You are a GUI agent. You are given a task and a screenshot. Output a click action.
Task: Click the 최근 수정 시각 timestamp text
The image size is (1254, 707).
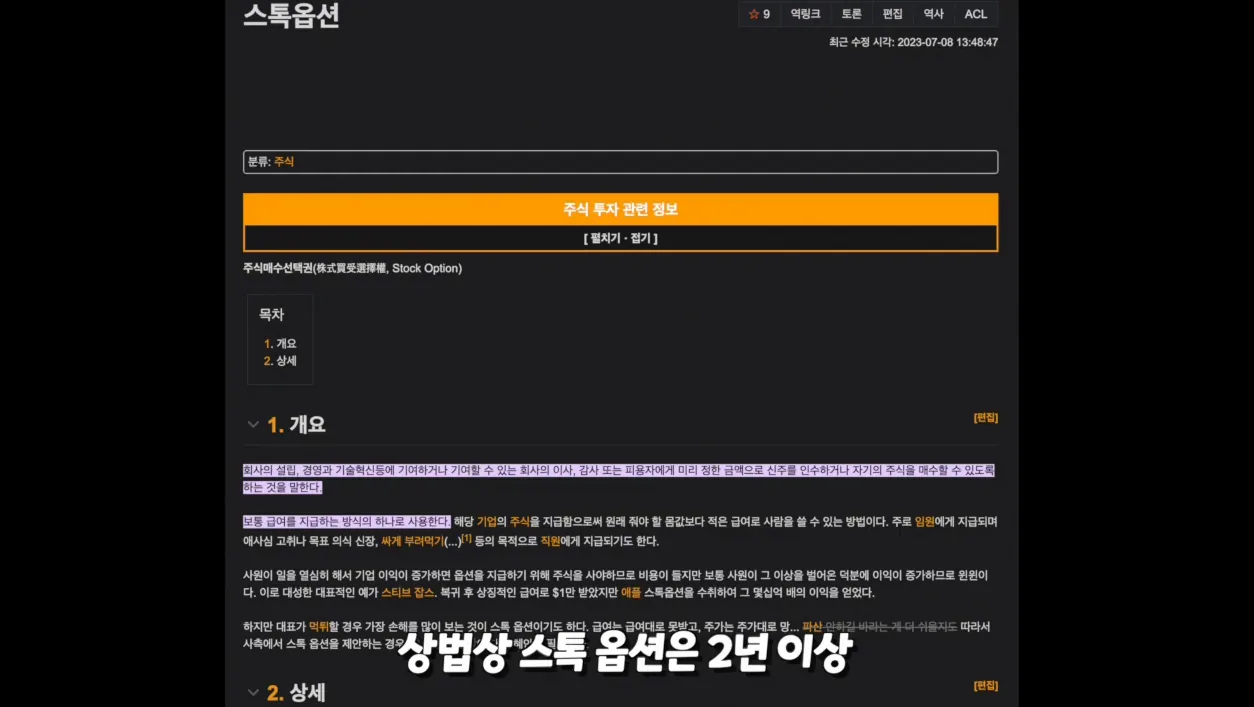click(913, 43)
